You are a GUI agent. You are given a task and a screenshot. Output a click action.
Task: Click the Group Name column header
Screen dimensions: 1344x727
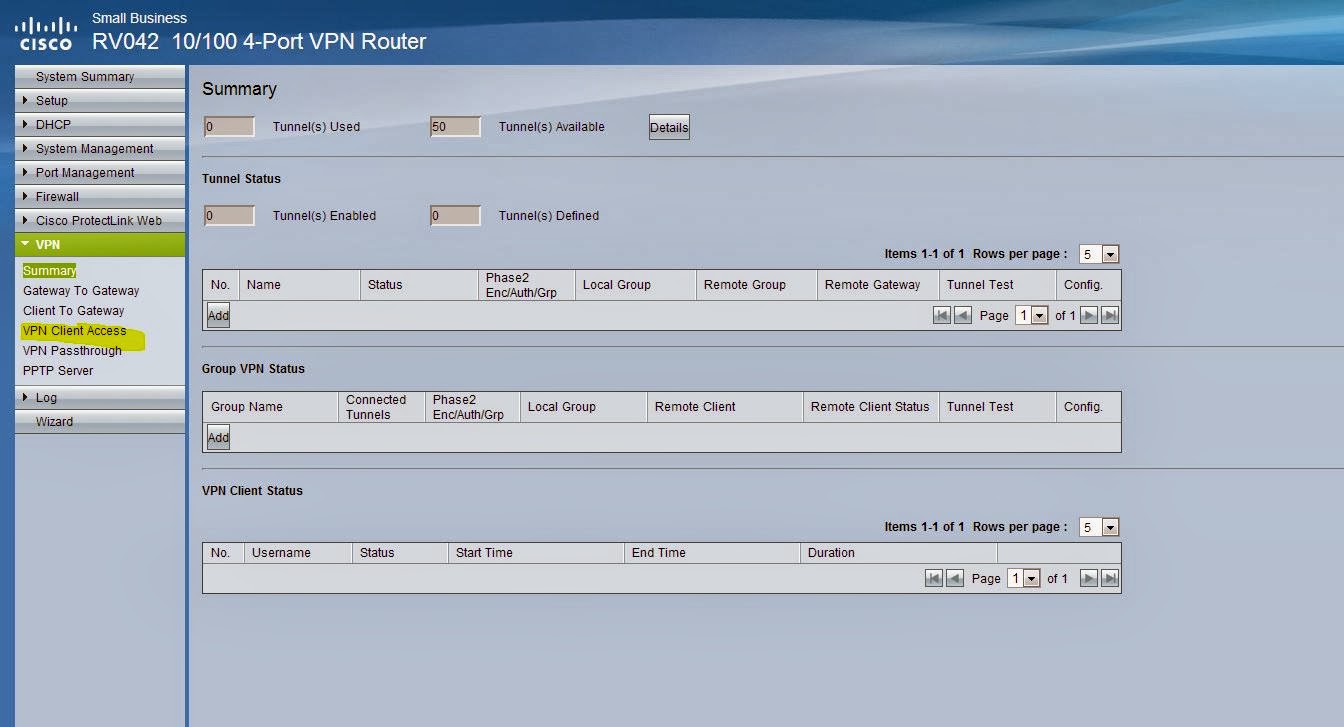click(x=271, y=407)
